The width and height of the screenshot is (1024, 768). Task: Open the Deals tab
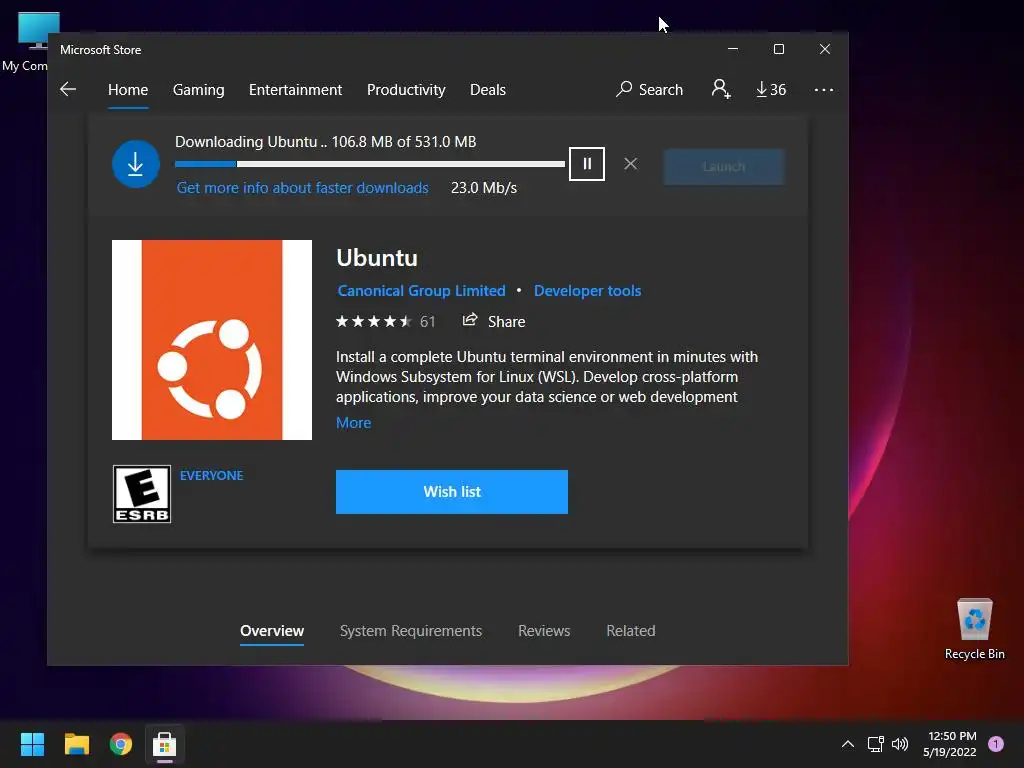pyautogui.click(x=488, y=89)
